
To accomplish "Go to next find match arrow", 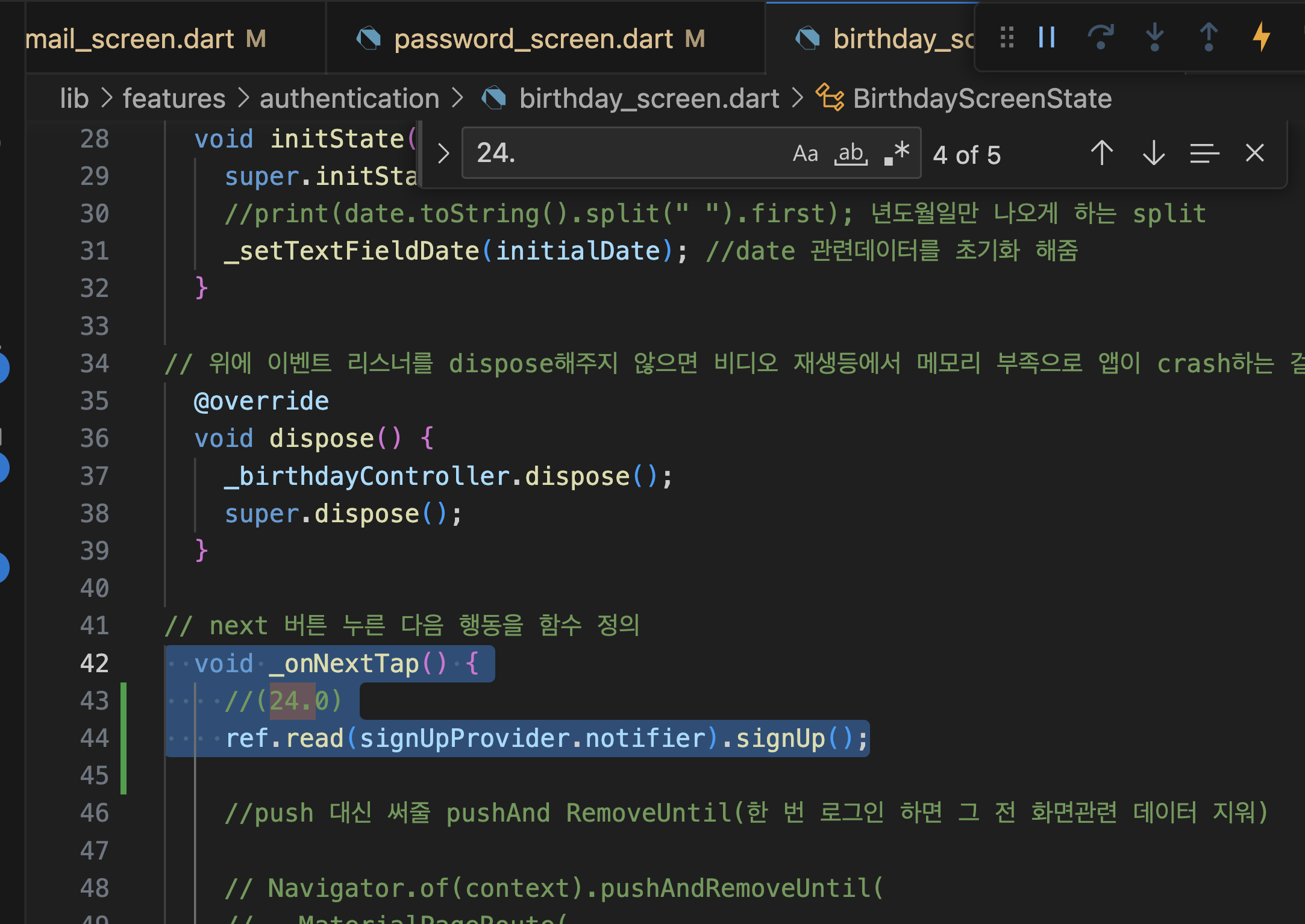I will pyautogui.click(x=1153, y=154).
